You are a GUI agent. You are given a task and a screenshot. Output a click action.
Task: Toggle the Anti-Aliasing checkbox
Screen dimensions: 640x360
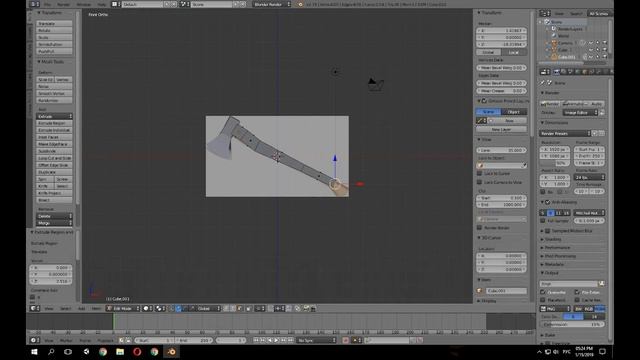point(548,202)
